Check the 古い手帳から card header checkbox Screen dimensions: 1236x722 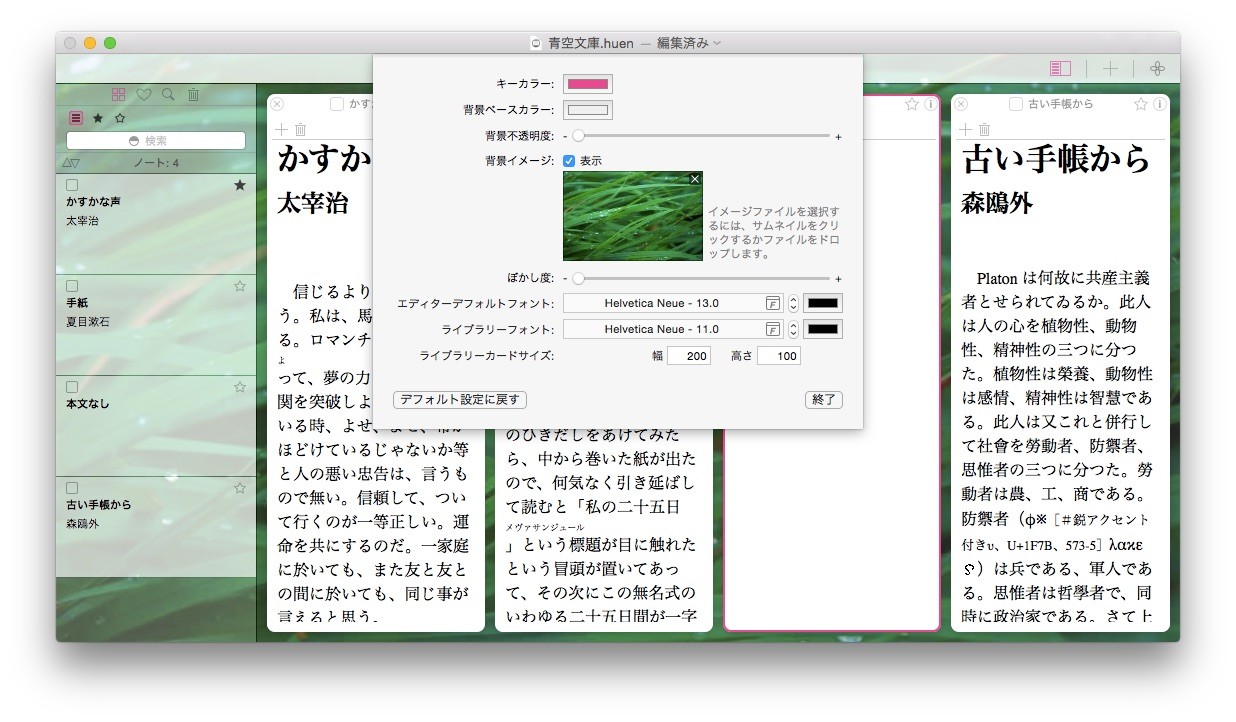tap(1016, 104)
